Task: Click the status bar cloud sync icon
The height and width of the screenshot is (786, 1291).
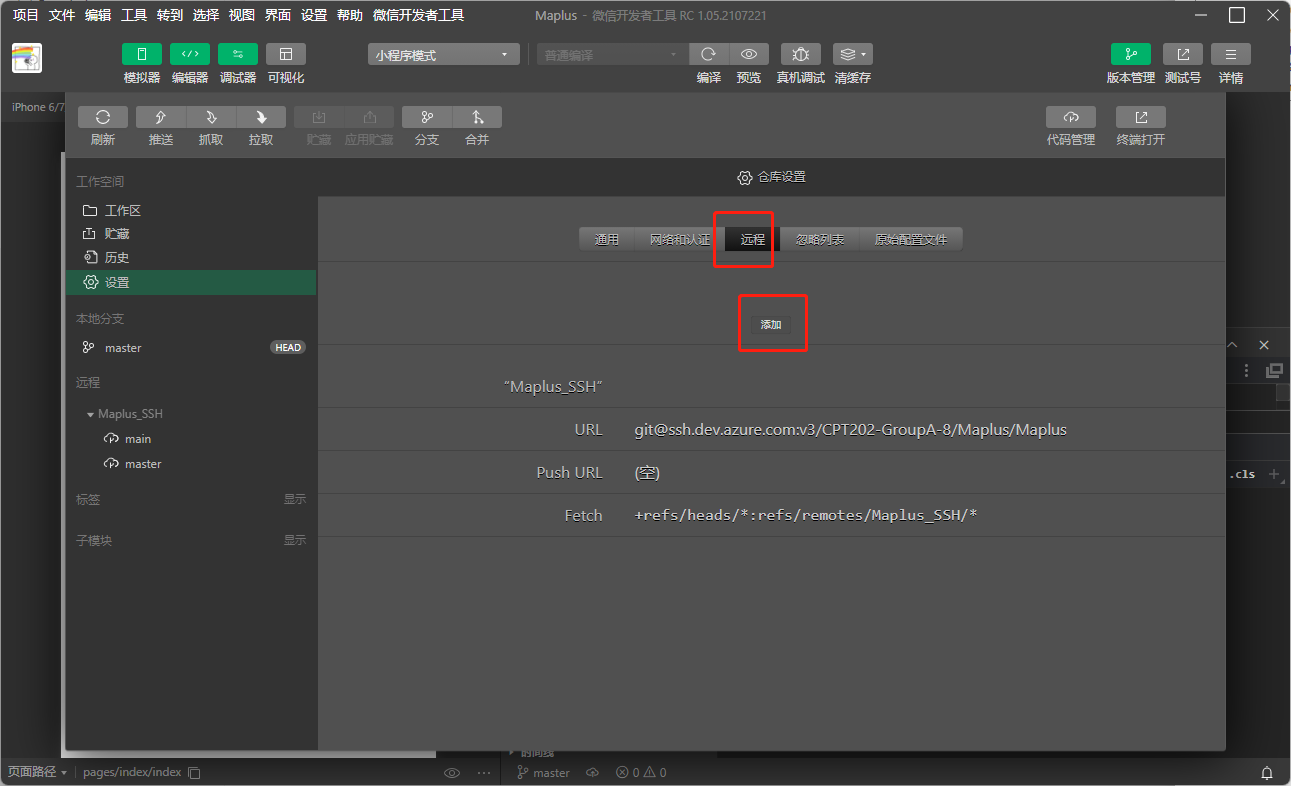Action: [592, 773]
